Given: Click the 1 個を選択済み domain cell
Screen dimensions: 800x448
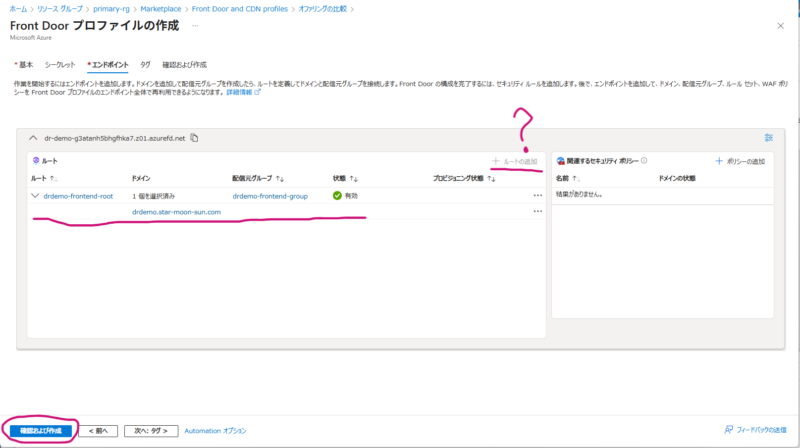Looking at the screenshot, I should point(153,196).
